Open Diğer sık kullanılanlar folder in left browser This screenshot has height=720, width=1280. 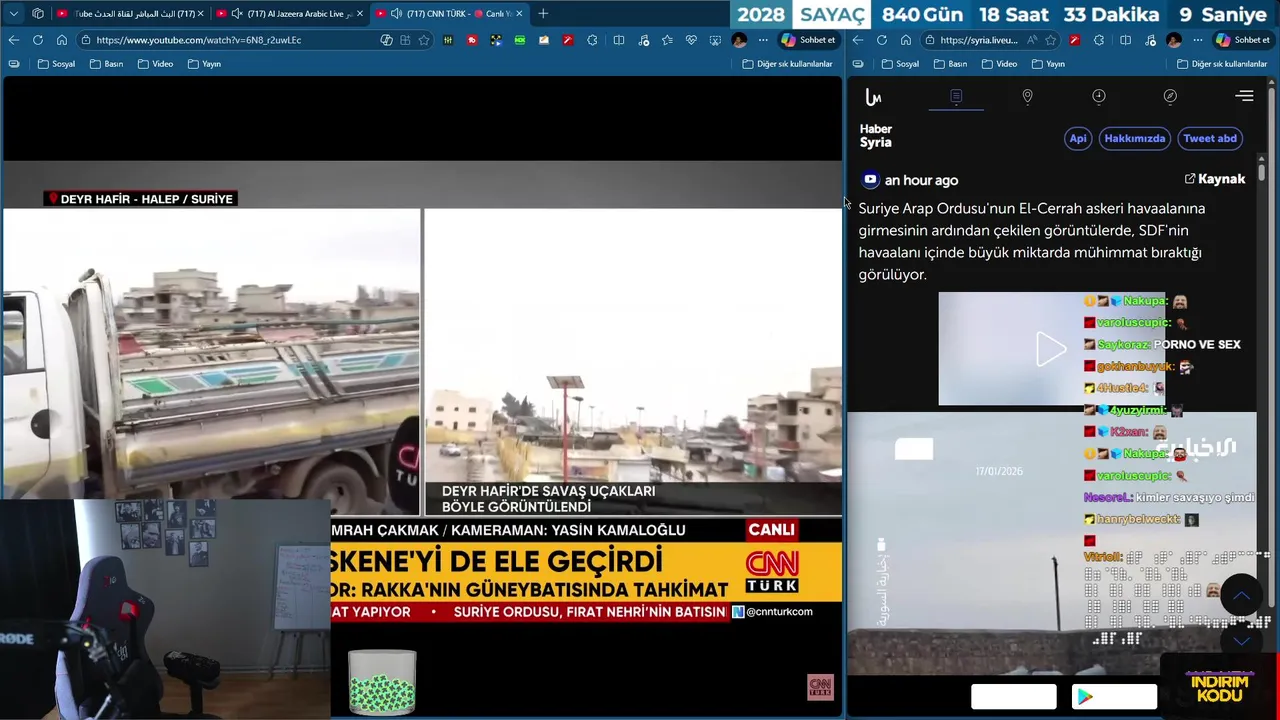[787, 64]
